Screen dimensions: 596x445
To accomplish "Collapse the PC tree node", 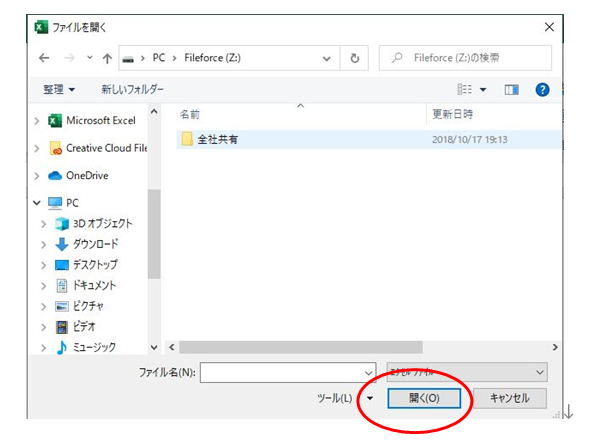I will pyautogui.click(x=37, y=203).
